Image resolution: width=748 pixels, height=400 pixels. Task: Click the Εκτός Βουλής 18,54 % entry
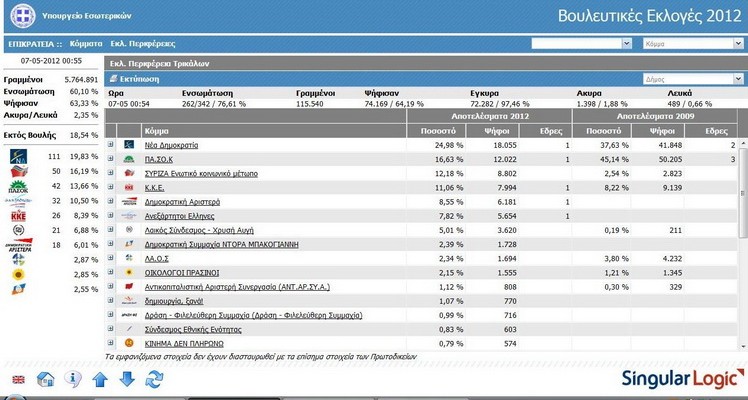(x=50, y=135)
